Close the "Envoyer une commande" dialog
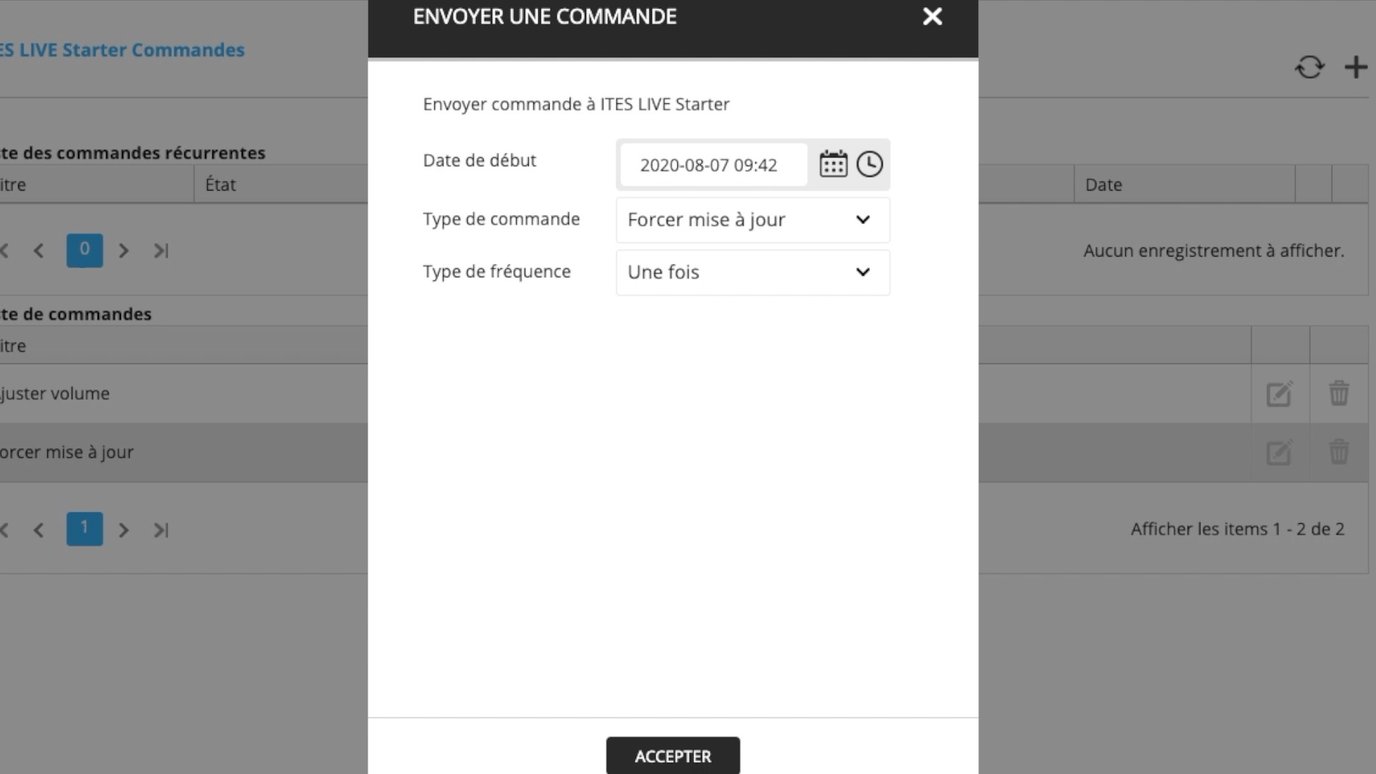Image resolution: width=1376 pixels, height=774 pixels. click(x=931, y=17)
